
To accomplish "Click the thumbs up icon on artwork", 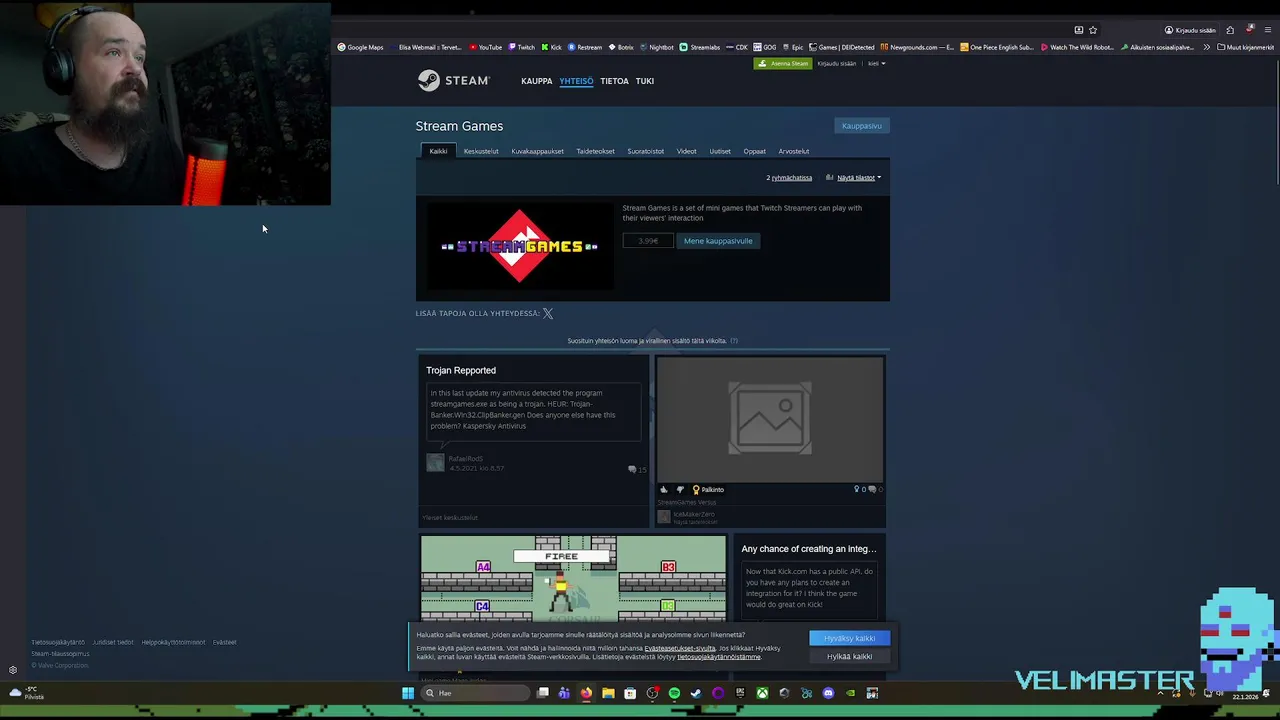I will pos(663,490).
